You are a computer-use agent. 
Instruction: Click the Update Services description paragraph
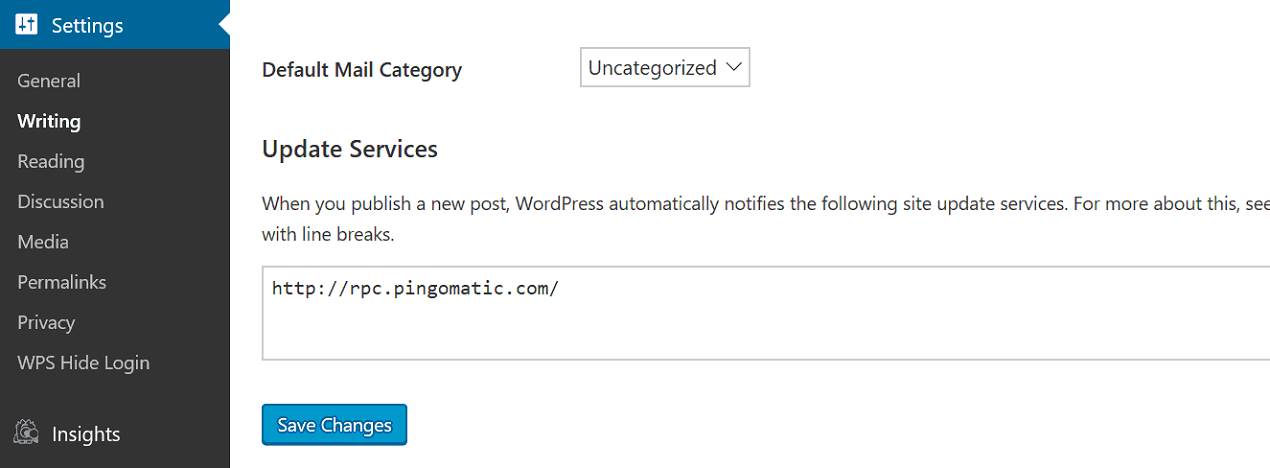point(766,220)
